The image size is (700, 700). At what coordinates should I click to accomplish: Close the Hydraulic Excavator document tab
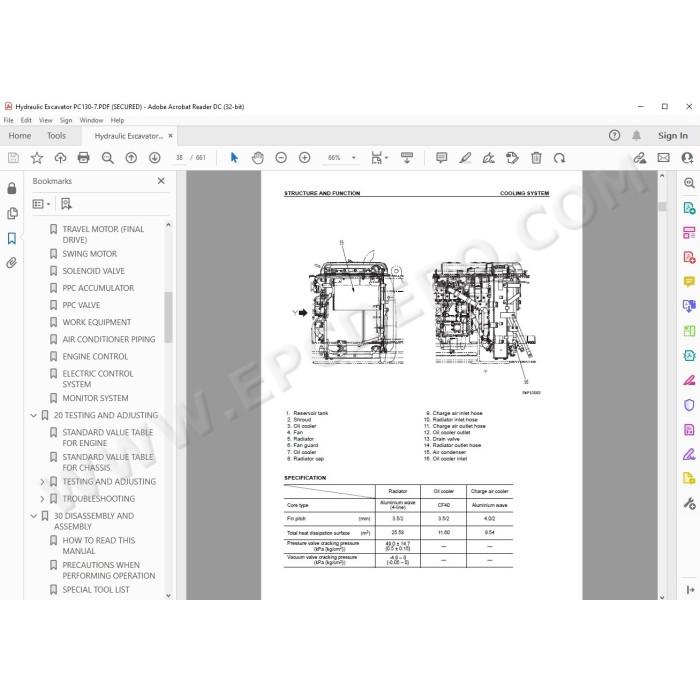tap(171, 136)
